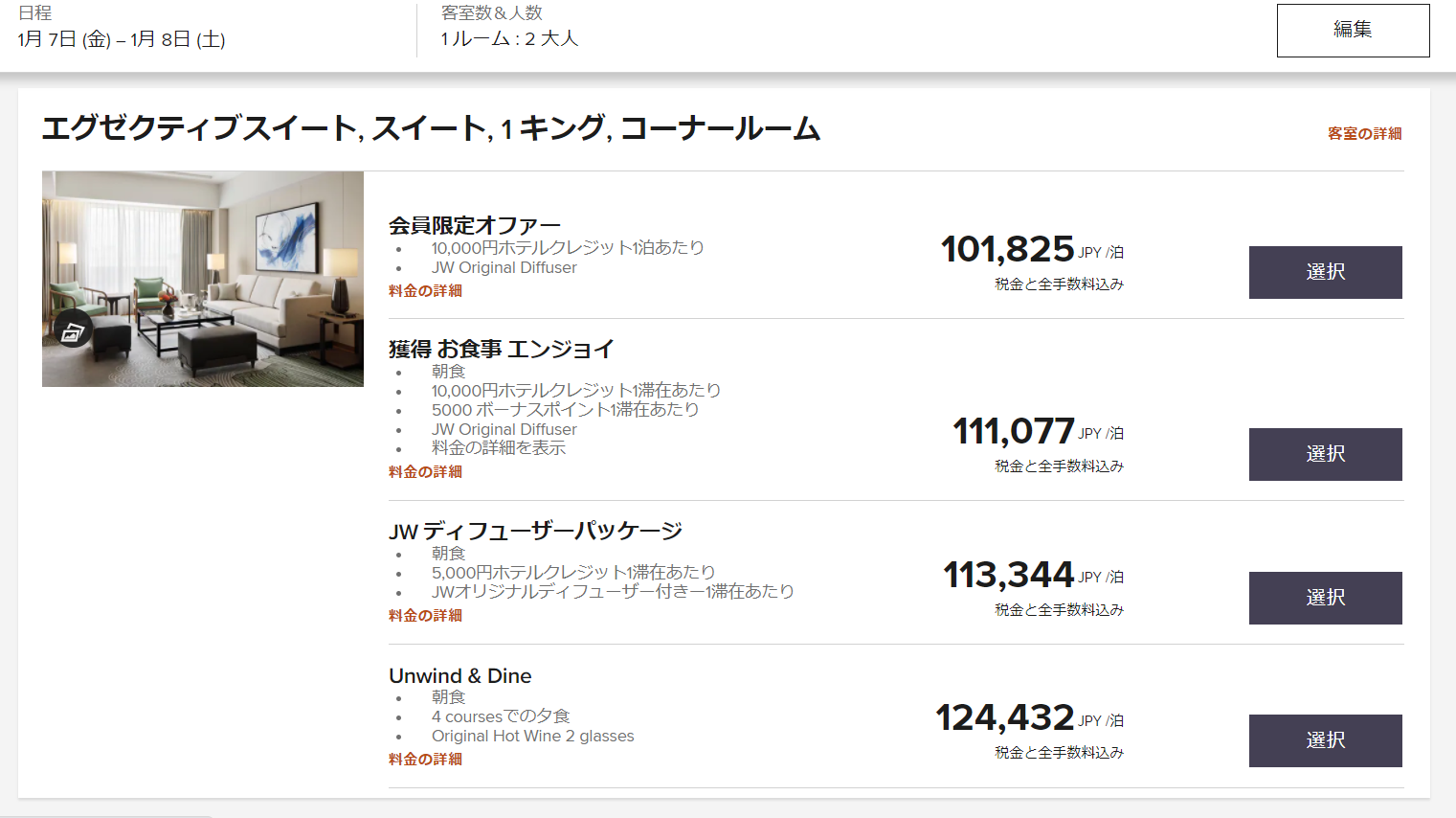Click the 1 ルーム : 2 大人 guest summary
1456x818 pixels.
pyautogui.click(x=509, y=39)
